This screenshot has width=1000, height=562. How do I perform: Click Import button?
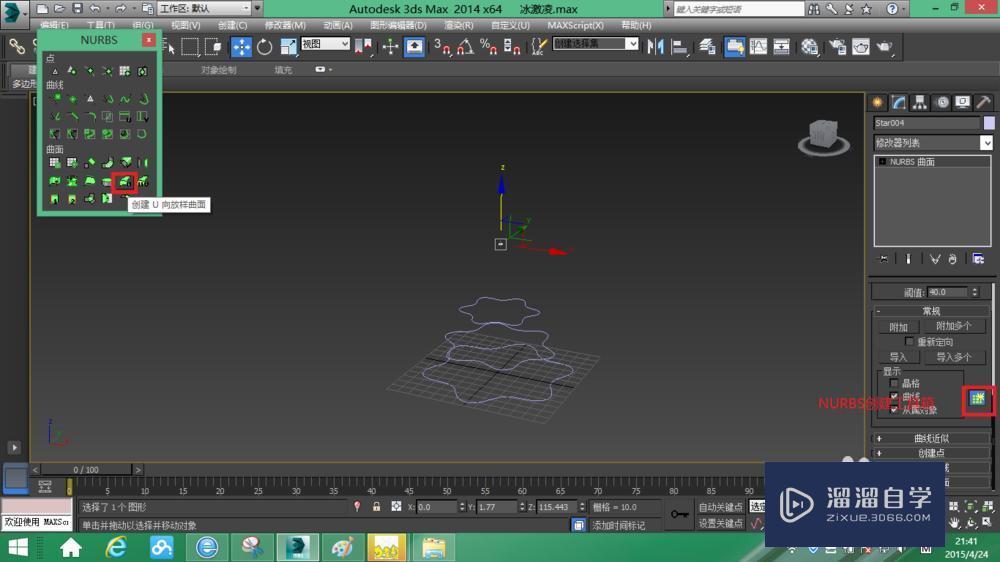(x=898, y=357)
